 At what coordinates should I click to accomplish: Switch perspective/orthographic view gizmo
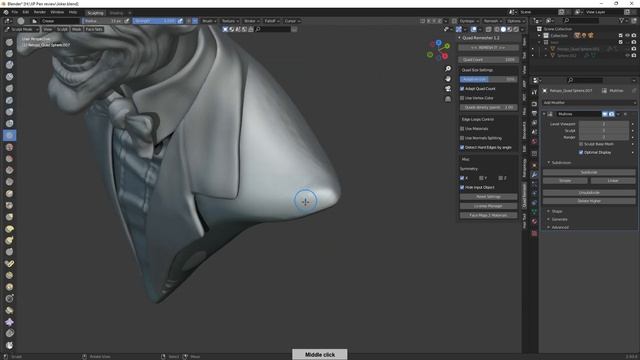[448, 99]
